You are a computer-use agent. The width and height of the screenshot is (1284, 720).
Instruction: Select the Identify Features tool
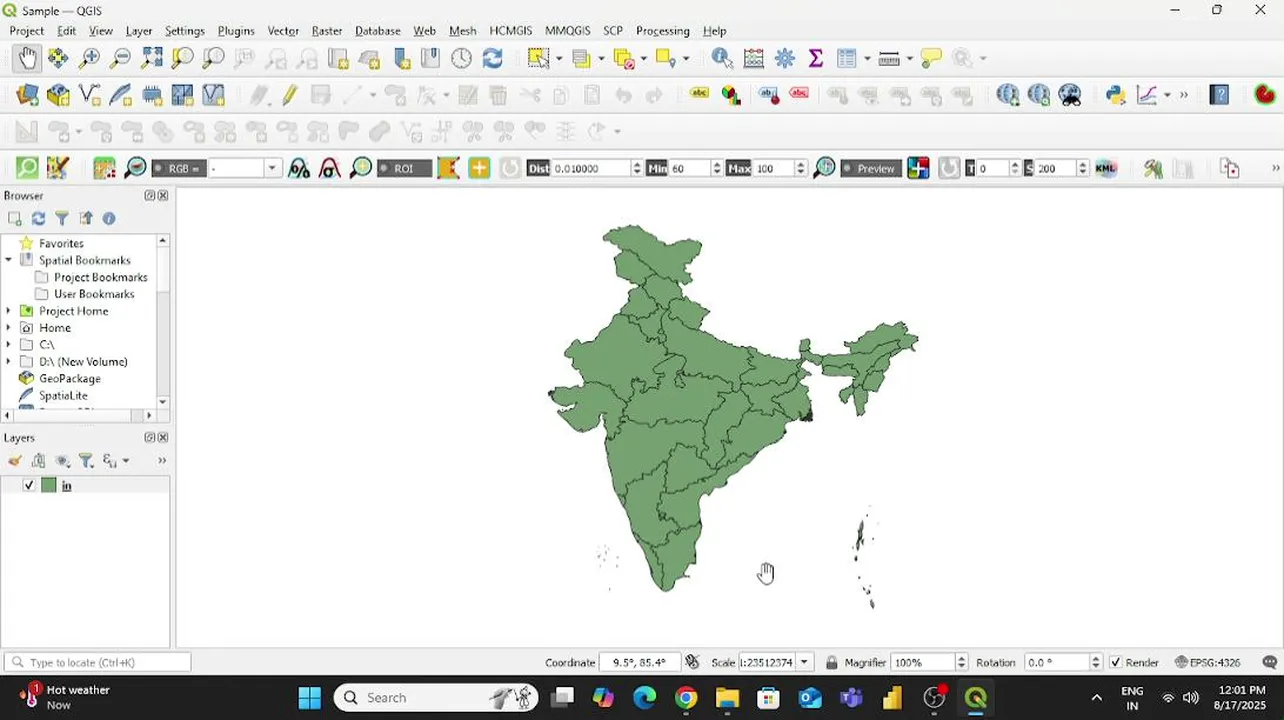[722, 58]
